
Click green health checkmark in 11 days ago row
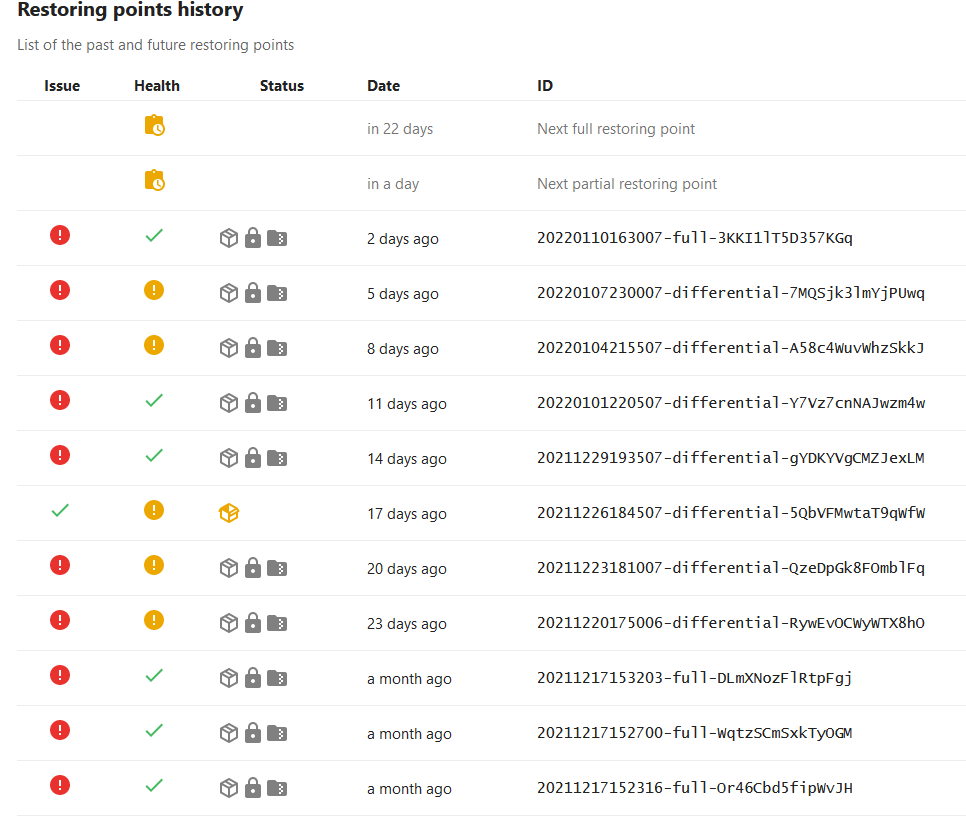point(154,400)
